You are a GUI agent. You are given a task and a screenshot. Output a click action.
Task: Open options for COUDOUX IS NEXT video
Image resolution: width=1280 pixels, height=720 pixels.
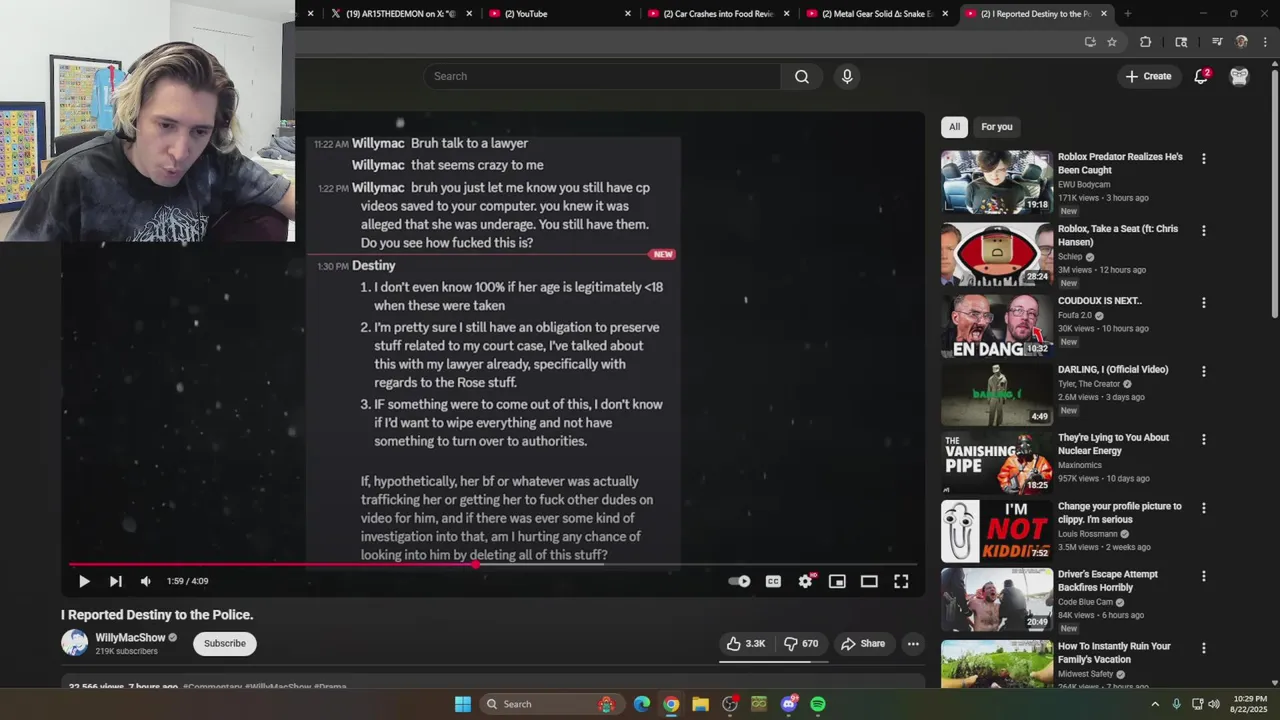point(1203,303)
